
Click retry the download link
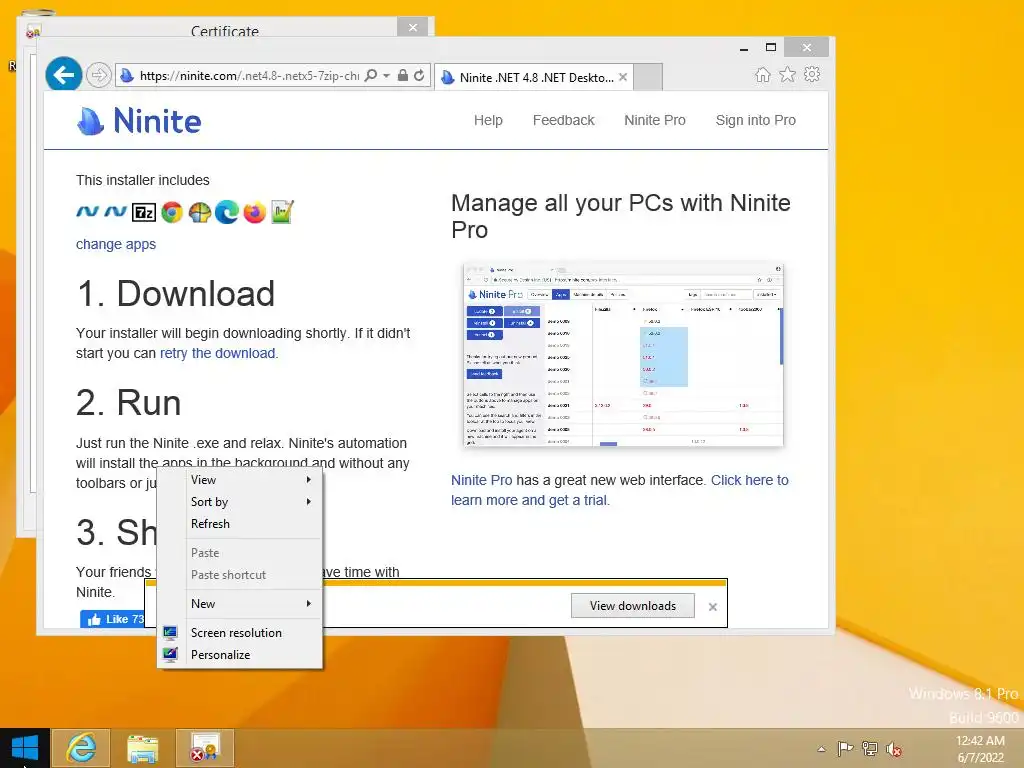[x=217, y=353]
